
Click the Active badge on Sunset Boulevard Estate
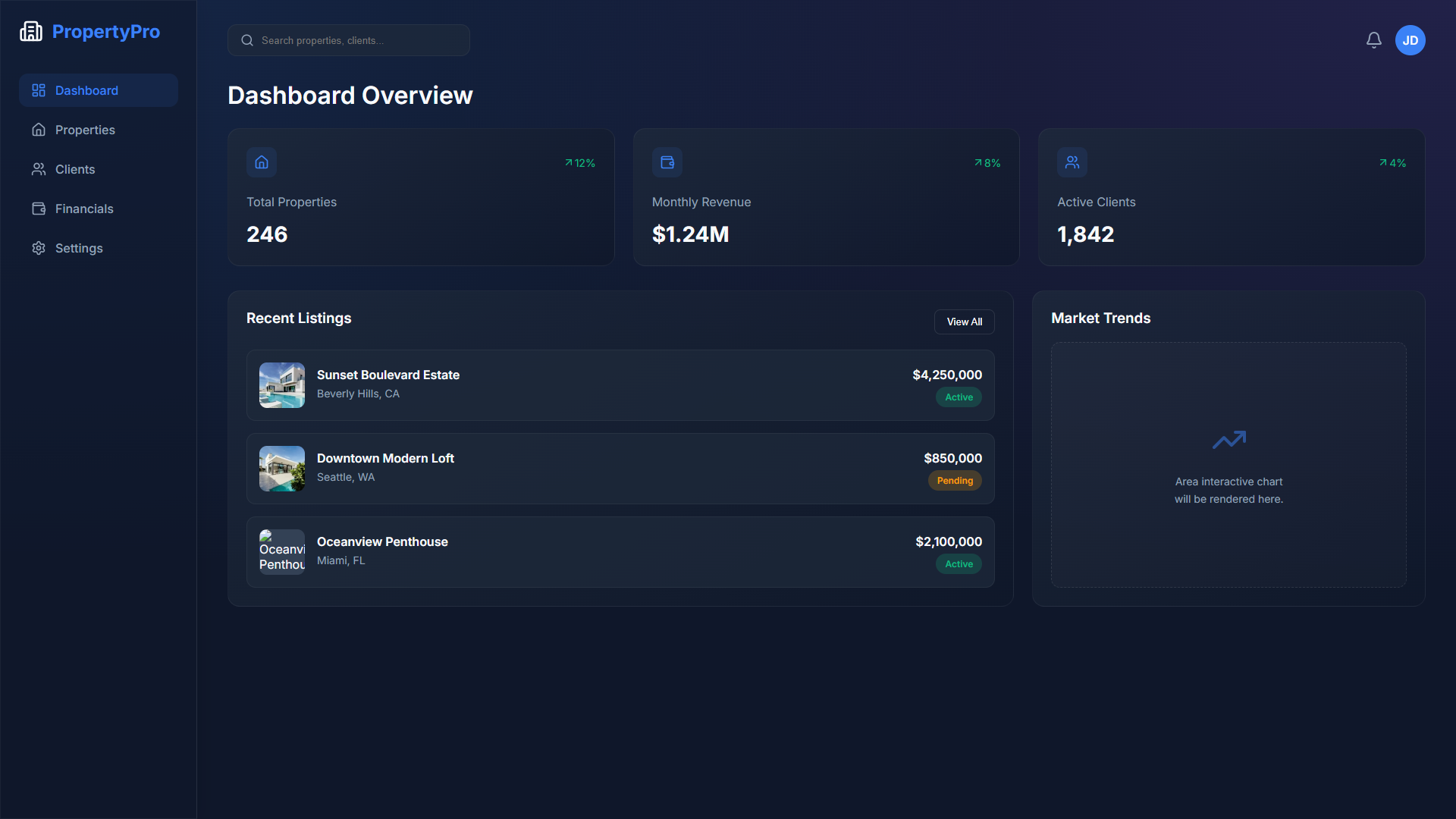click(958, 397)
